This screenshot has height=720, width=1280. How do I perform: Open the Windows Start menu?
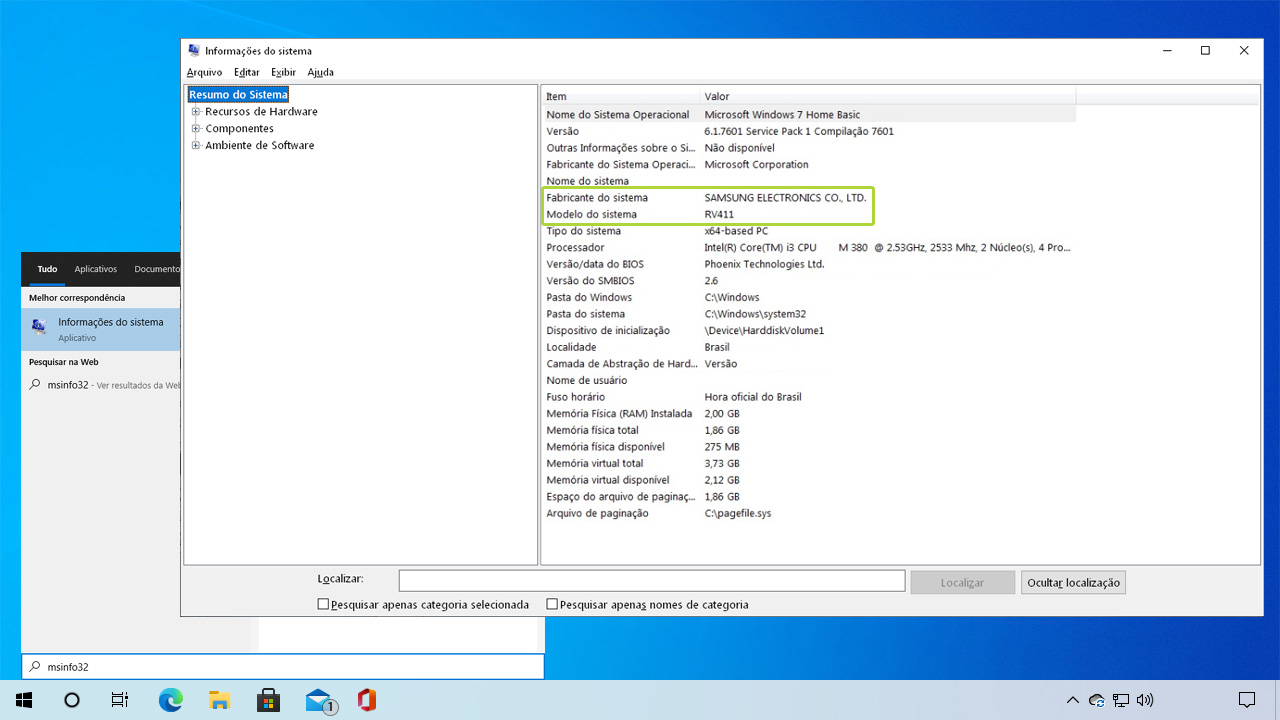(x=24, y=700)
